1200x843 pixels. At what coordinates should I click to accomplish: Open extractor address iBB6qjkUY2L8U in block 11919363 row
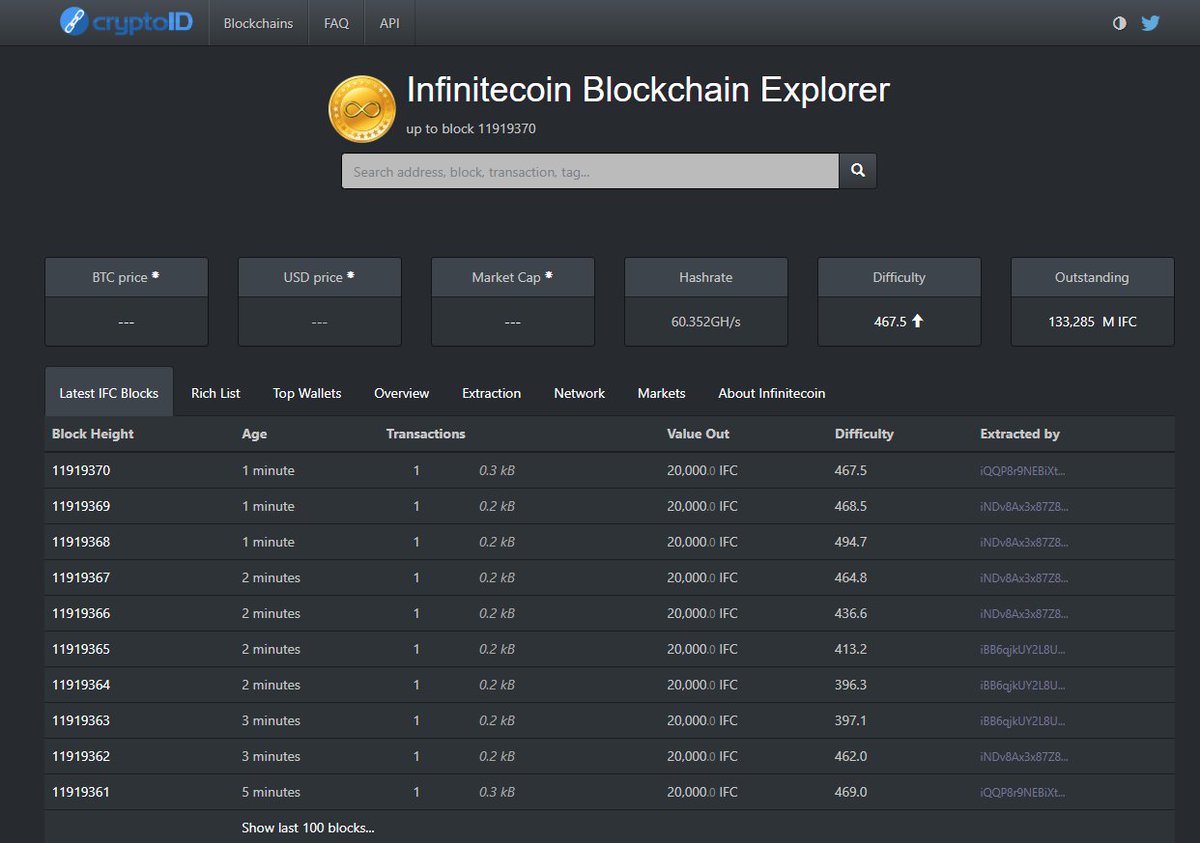[1023, 721]
